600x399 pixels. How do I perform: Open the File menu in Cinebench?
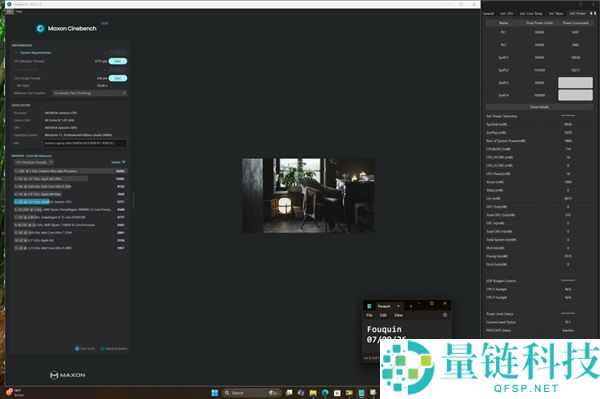(10, 11)
